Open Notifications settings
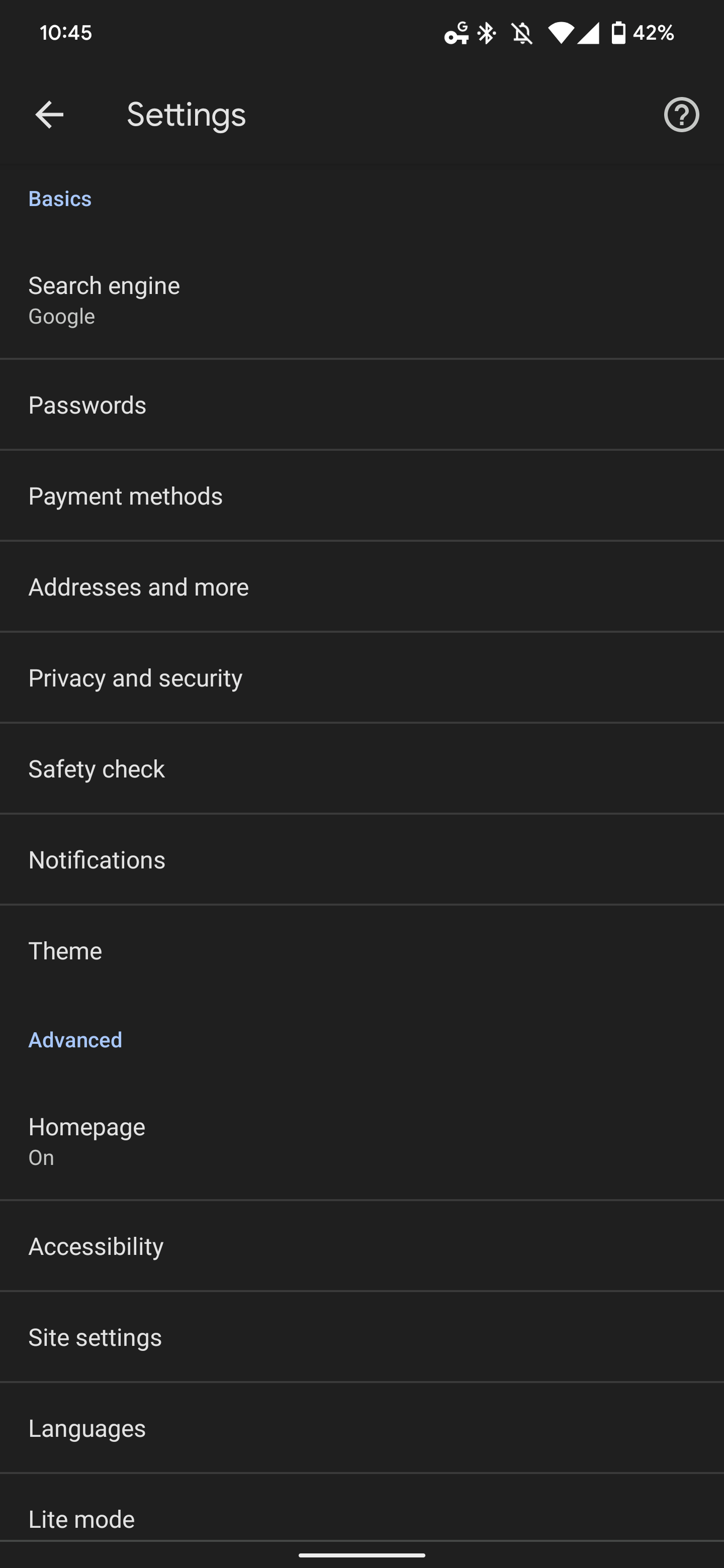The width and height of the screenshot is (724, 1568). (361, 860)
